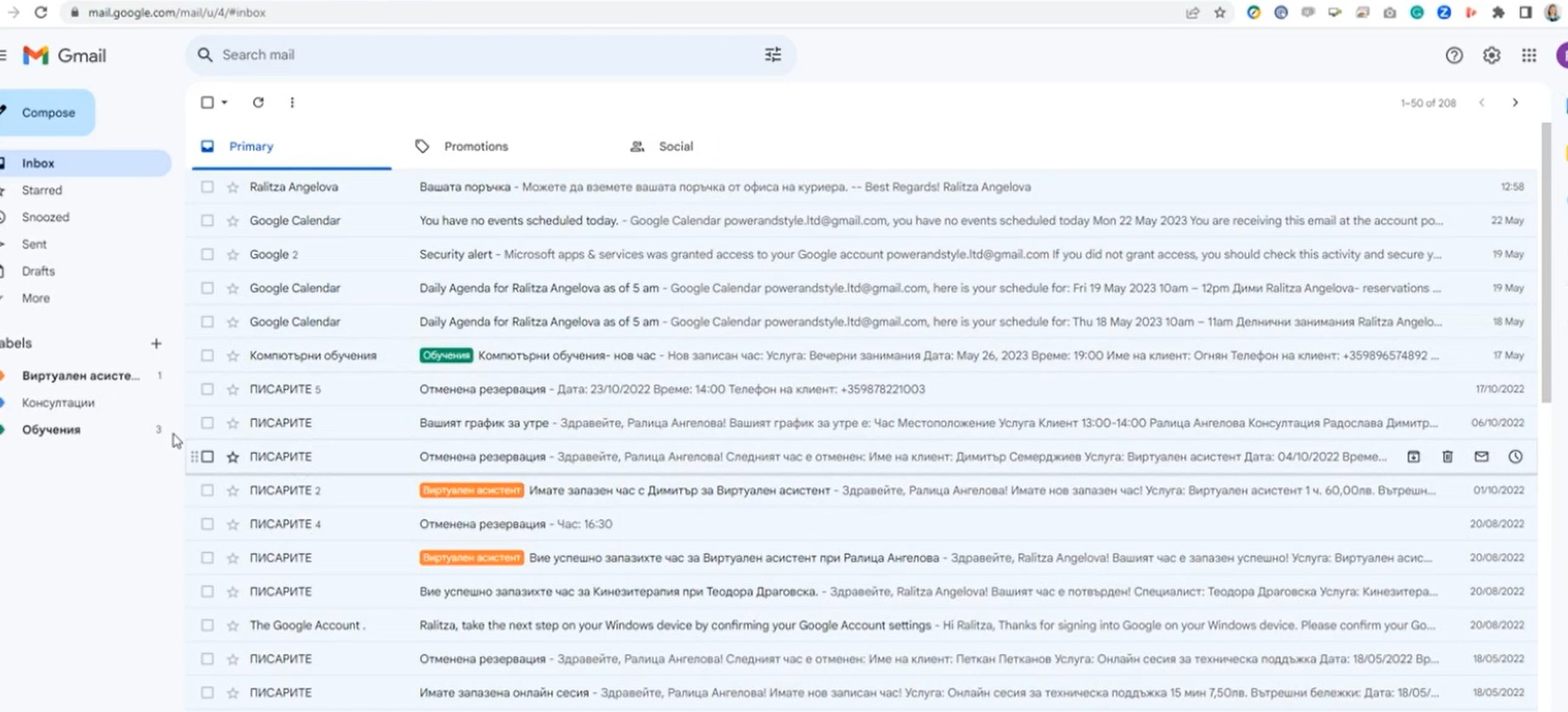Create a new label with plus icon
1568x712 pixels.
156,343
